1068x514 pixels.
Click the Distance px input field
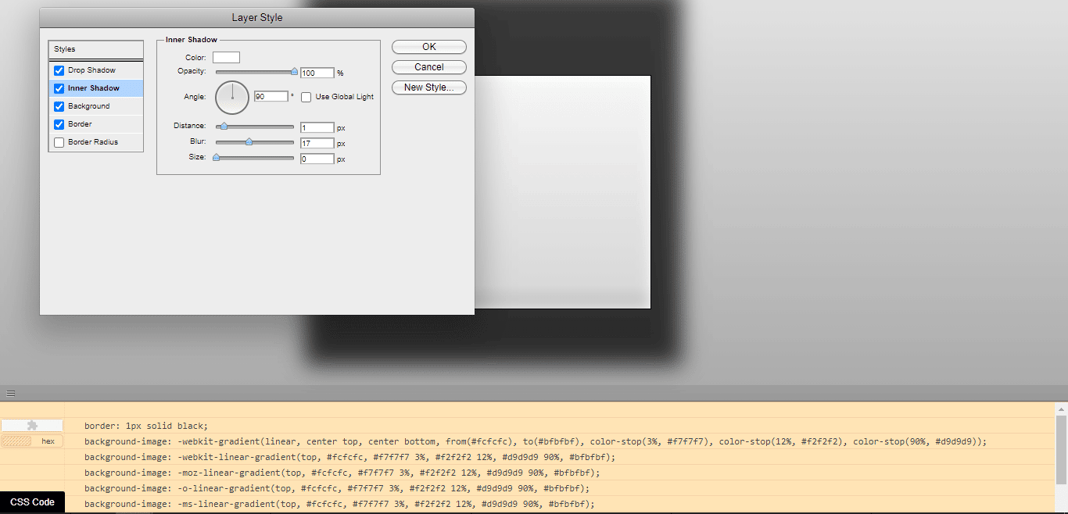[317, 128]
